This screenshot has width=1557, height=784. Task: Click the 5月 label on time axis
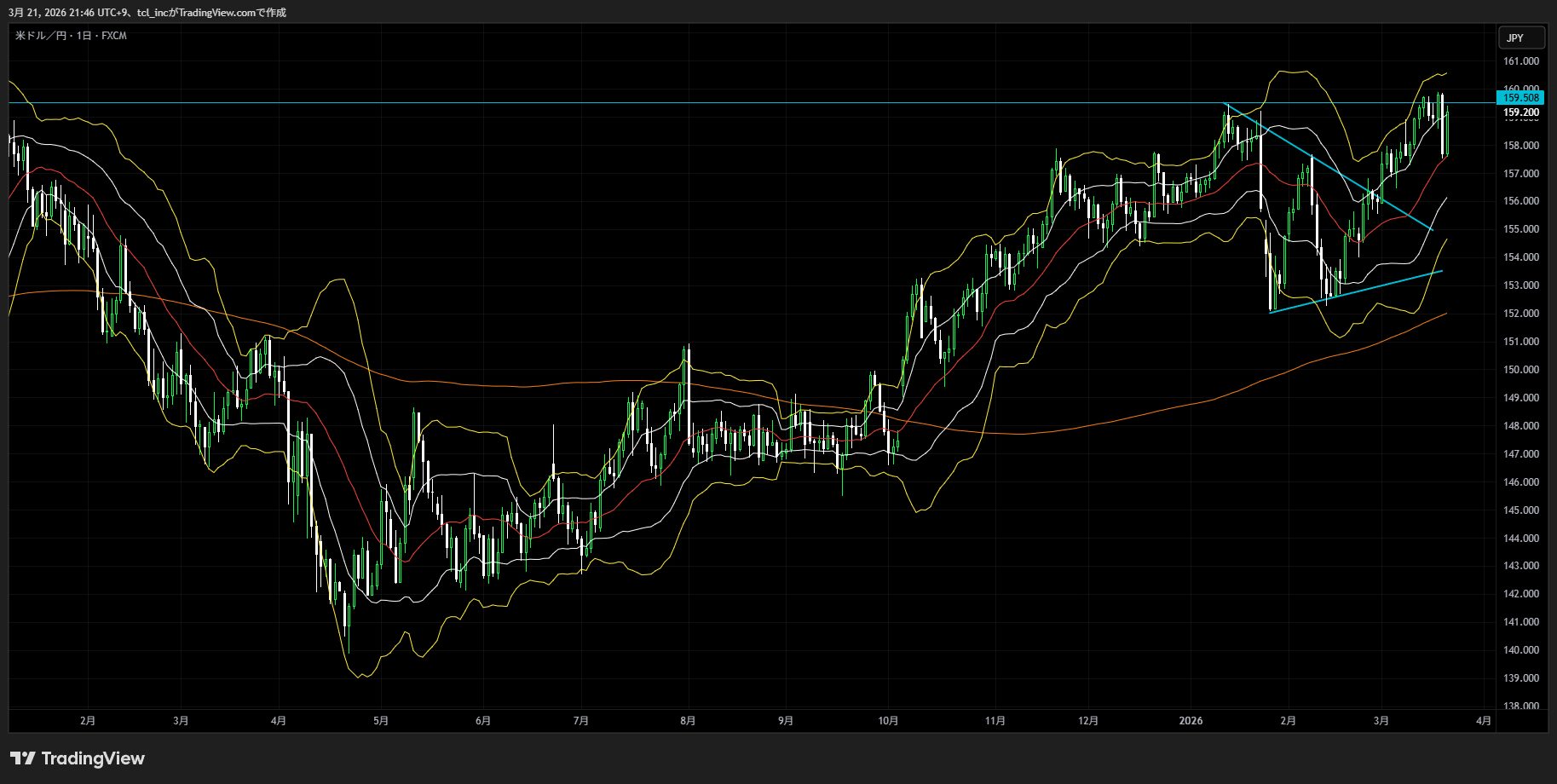381,721
